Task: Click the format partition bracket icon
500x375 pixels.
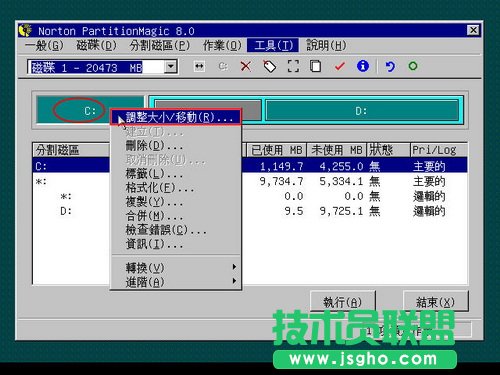Action: pos(293,66)
